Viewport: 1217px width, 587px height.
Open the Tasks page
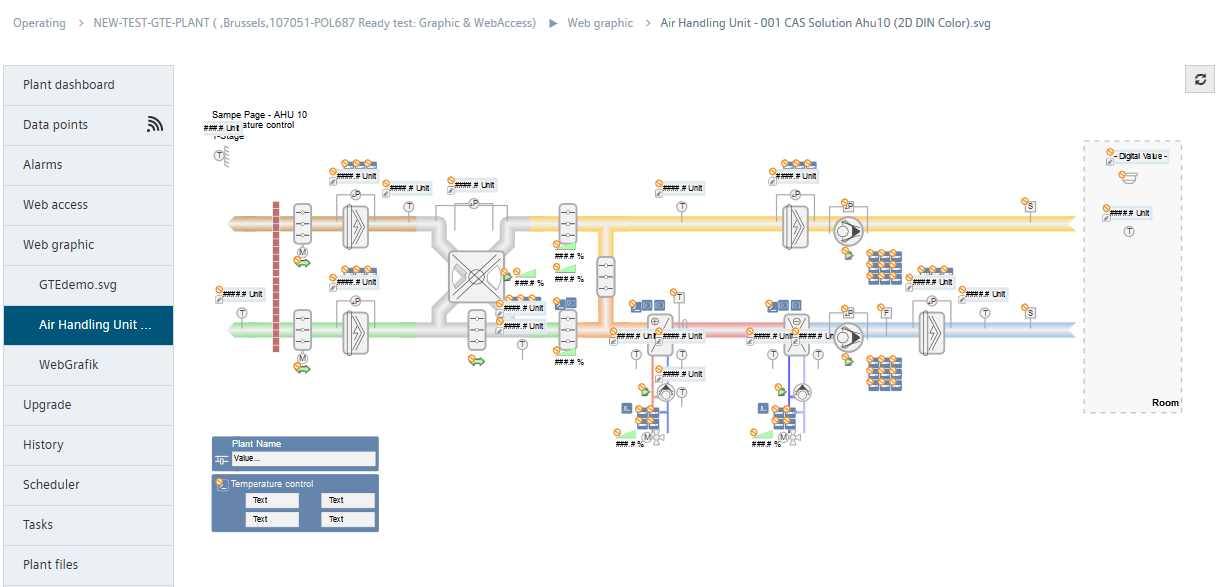88,525
